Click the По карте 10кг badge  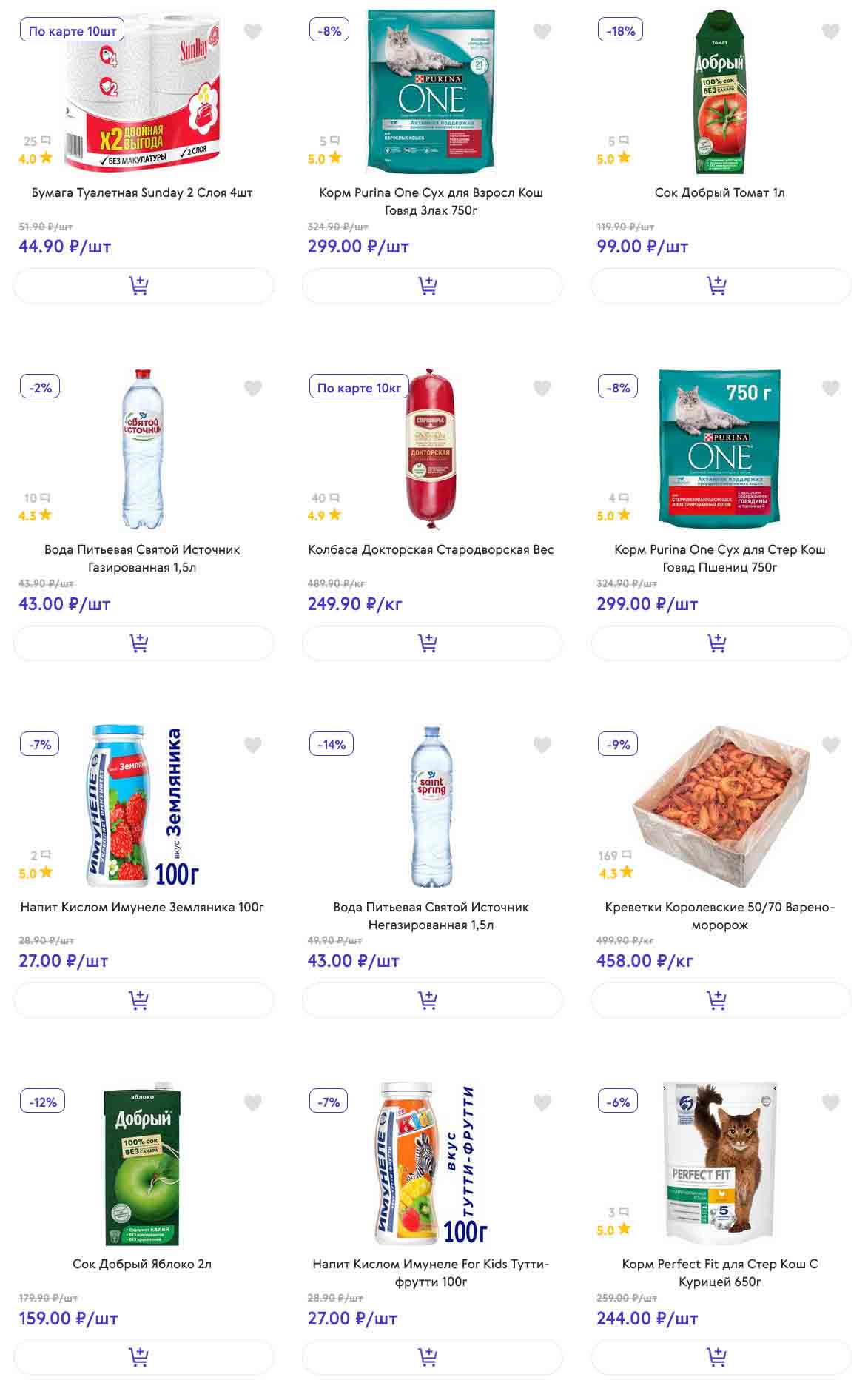coord(359,388)
